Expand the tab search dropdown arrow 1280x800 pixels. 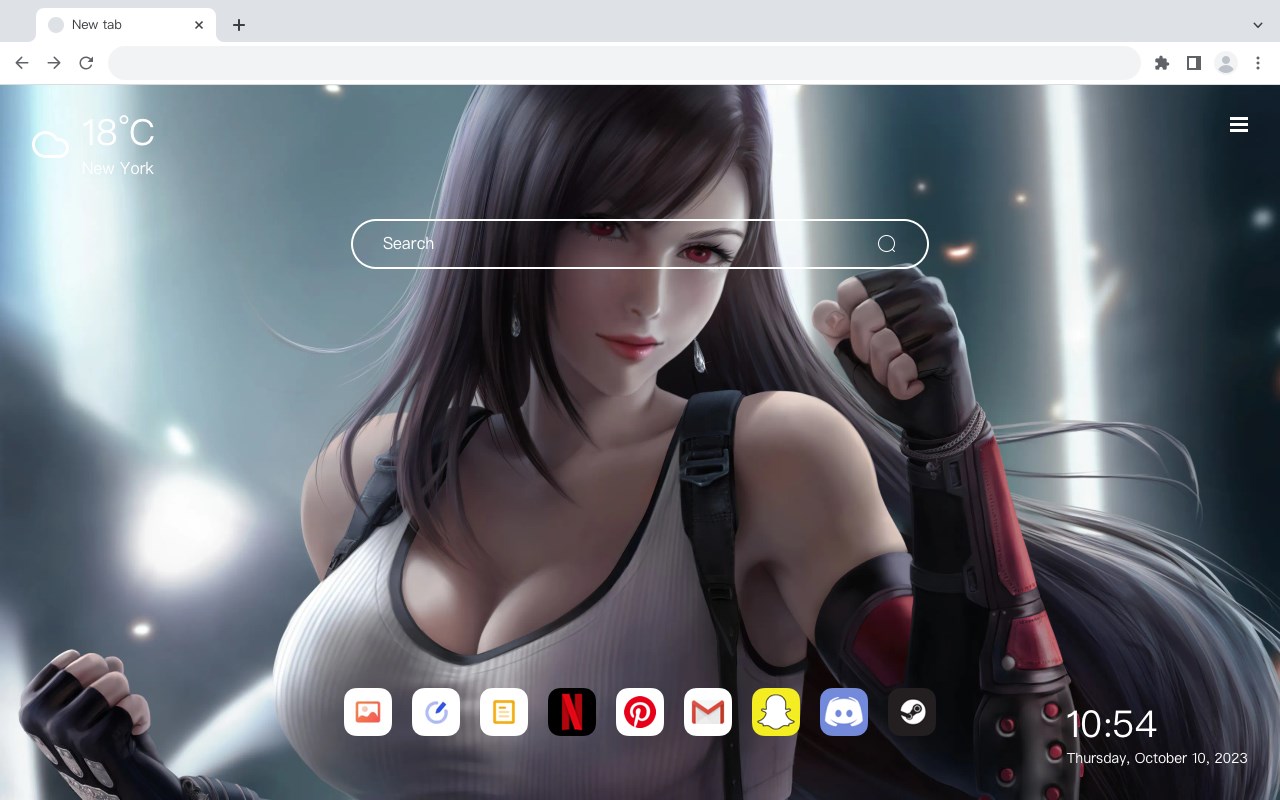1258,25
